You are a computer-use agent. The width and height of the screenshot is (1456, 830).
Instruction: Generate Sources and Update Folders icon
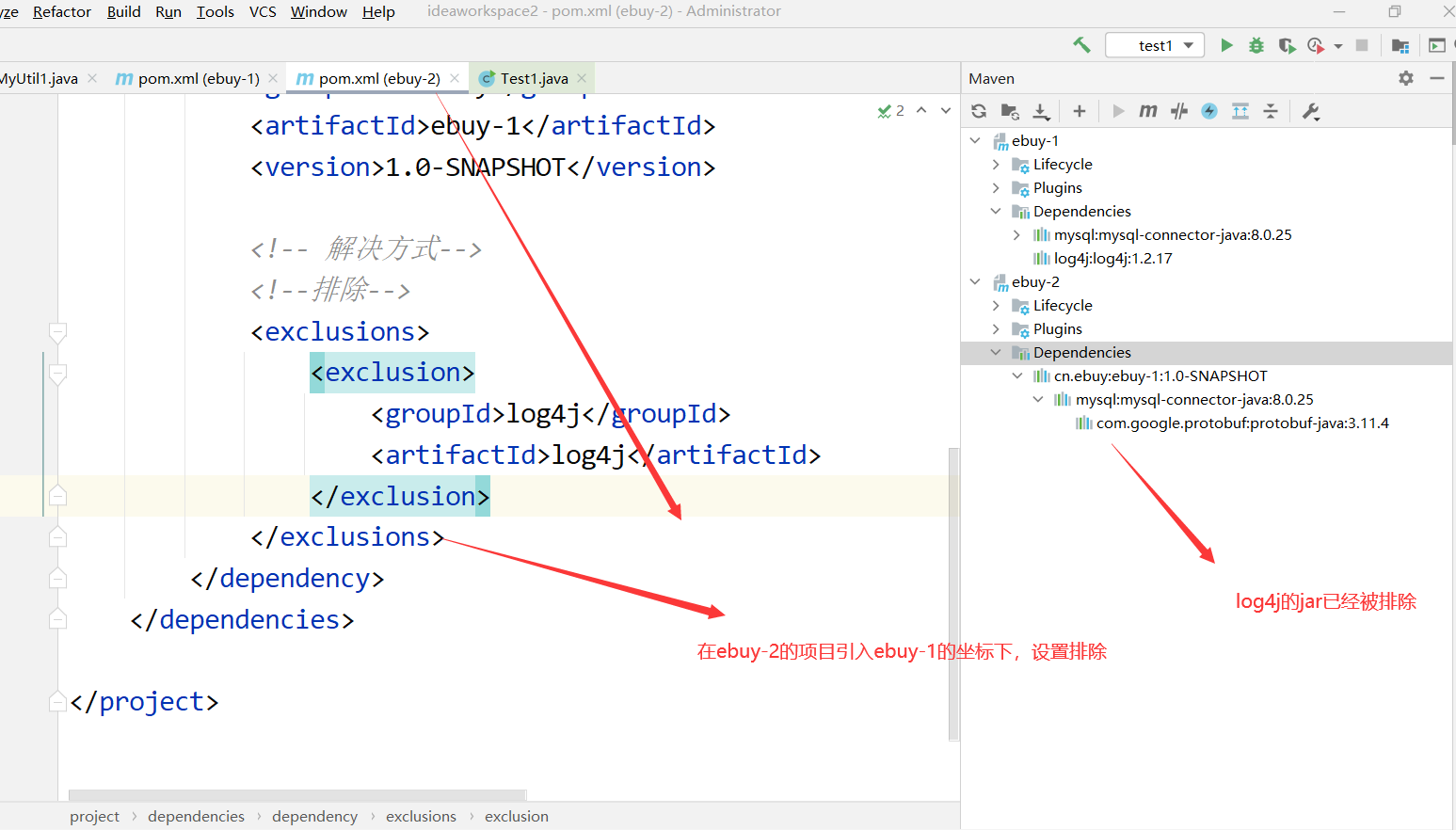1010,111
